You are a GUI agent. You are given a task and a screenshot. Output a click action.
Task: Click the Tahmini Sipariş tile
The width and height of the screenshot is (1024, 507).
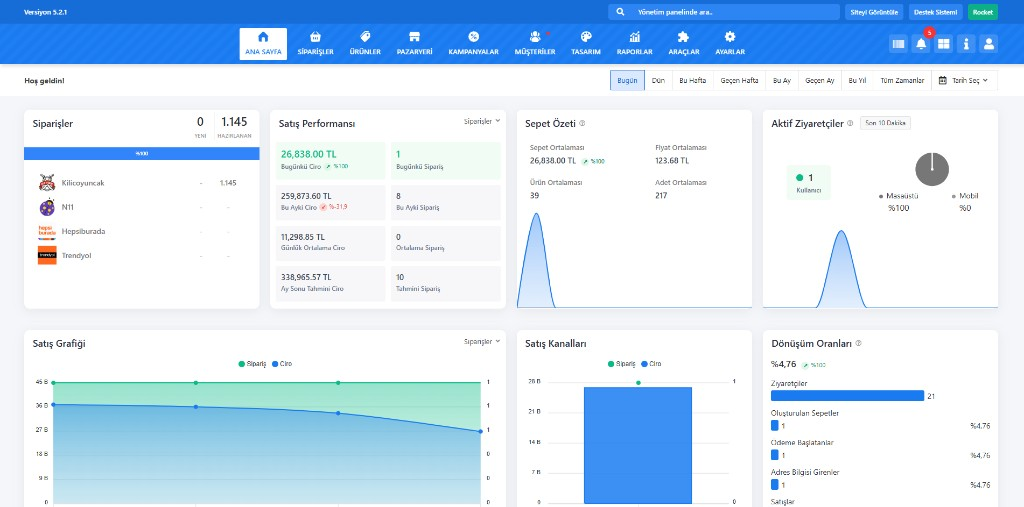point(445,283)
